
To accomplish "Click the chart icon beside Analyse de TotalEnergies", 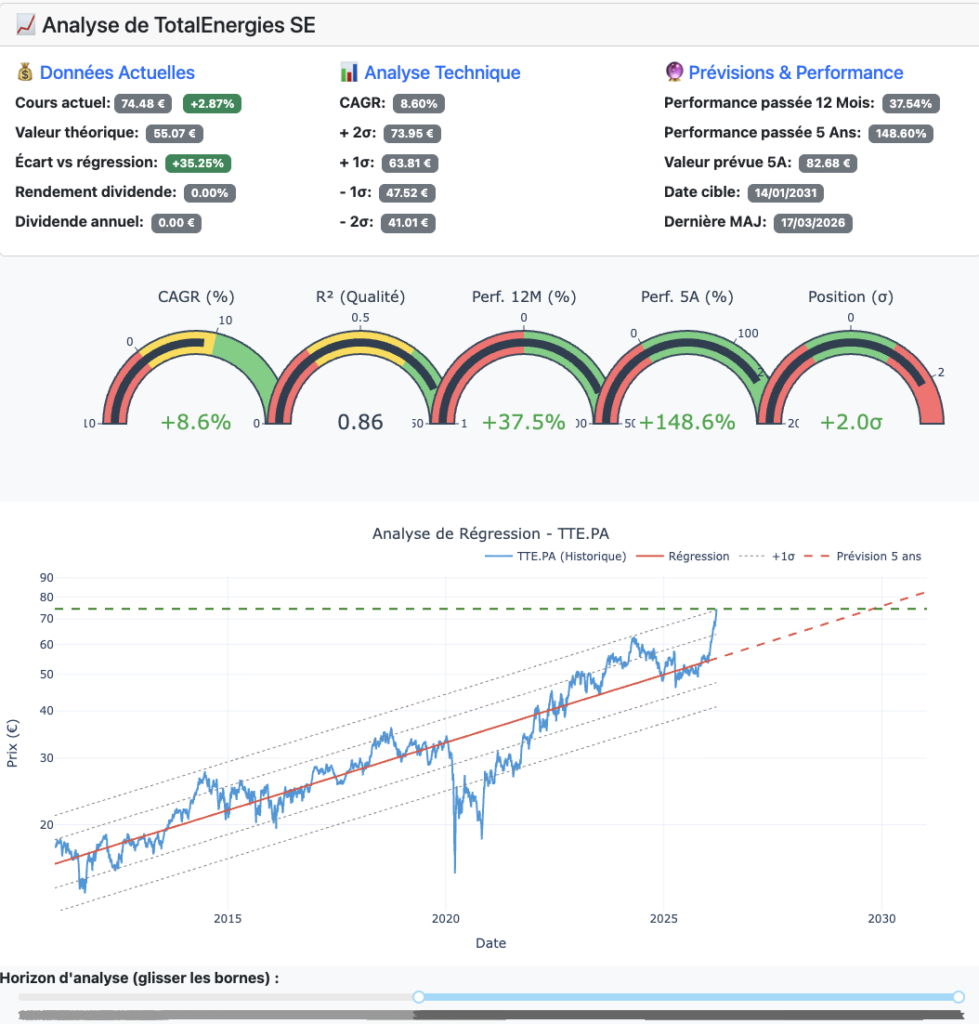I will (27, 25).
